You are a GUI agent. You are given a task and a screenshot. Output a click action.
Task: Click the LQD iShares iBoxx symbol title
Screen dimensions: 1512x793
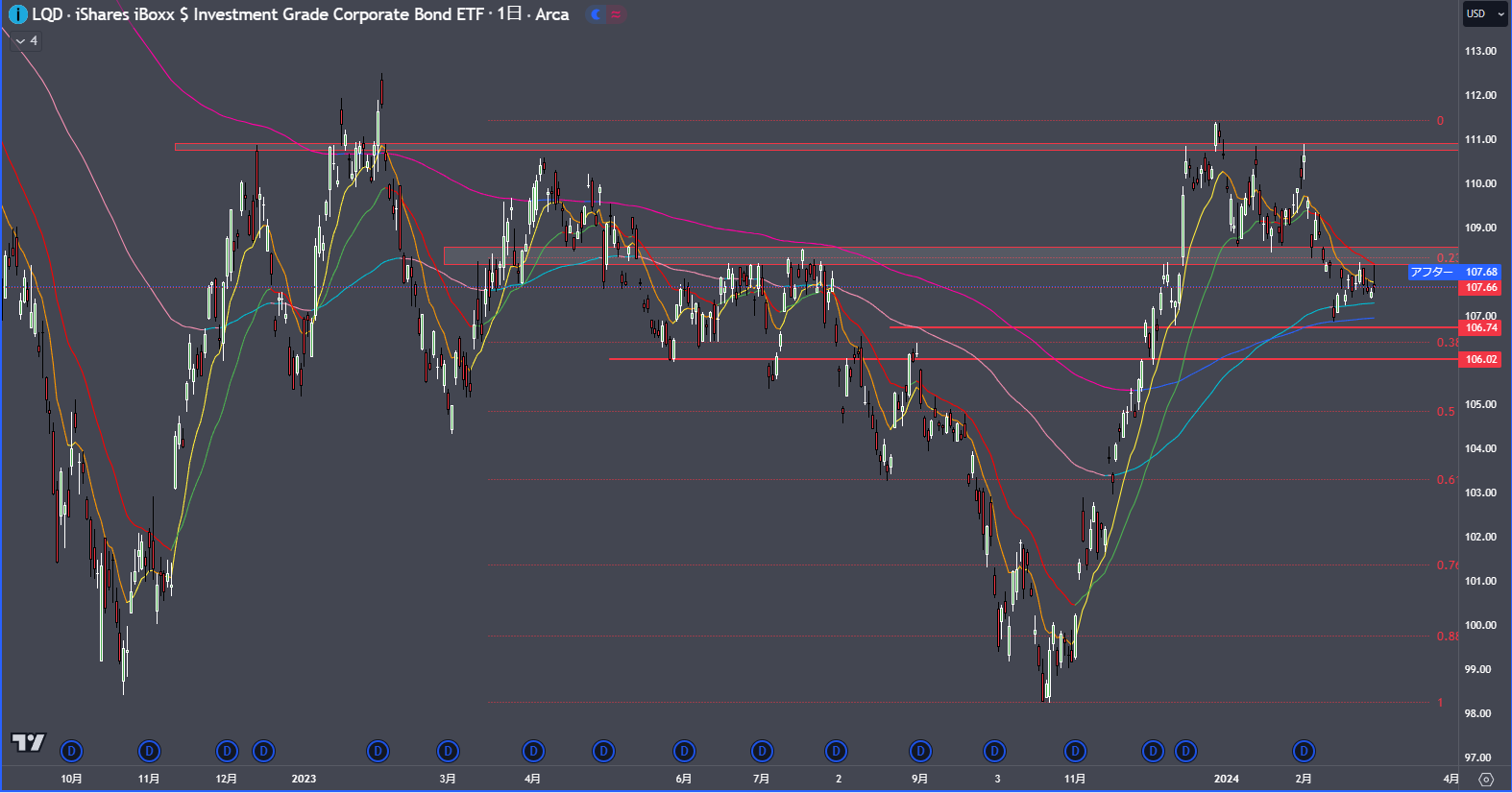coord(258,14)
